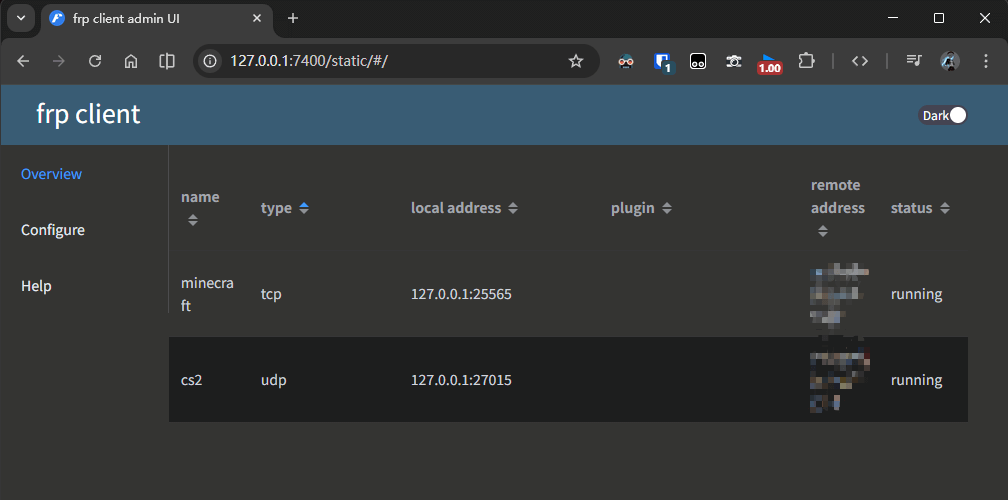The height and width of the screenshot is (500, 1008).
Task: Open a new browser tab
Action: 293,19
